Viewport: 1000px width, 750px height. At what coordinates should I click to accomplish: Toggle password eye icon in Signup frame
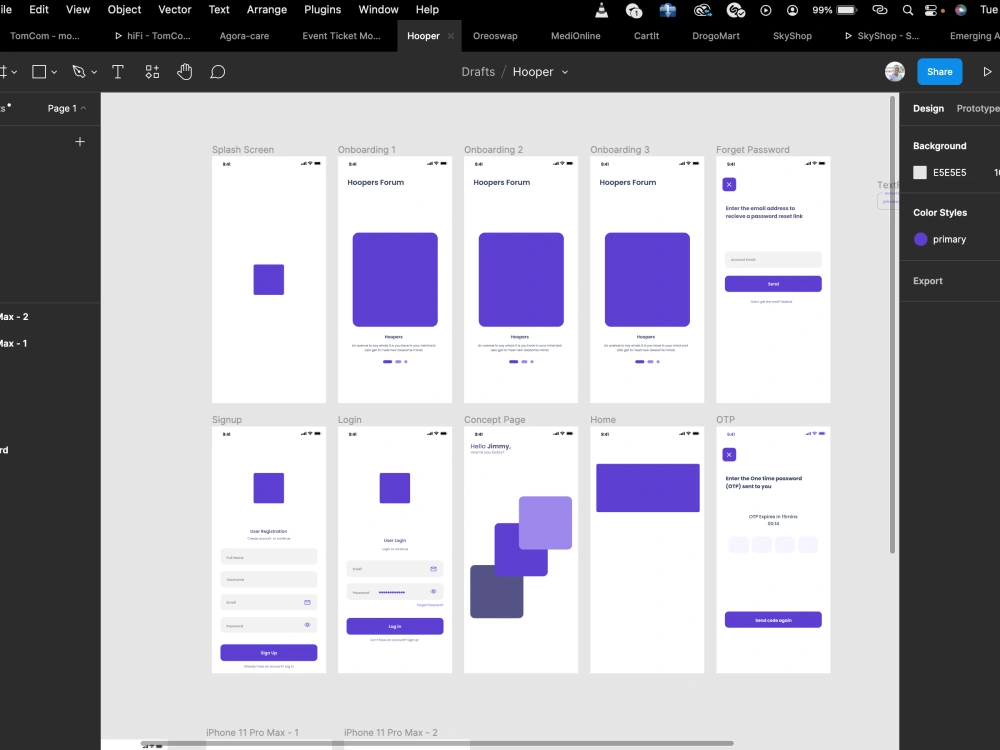pyautogui.click(x=307, y=625)
